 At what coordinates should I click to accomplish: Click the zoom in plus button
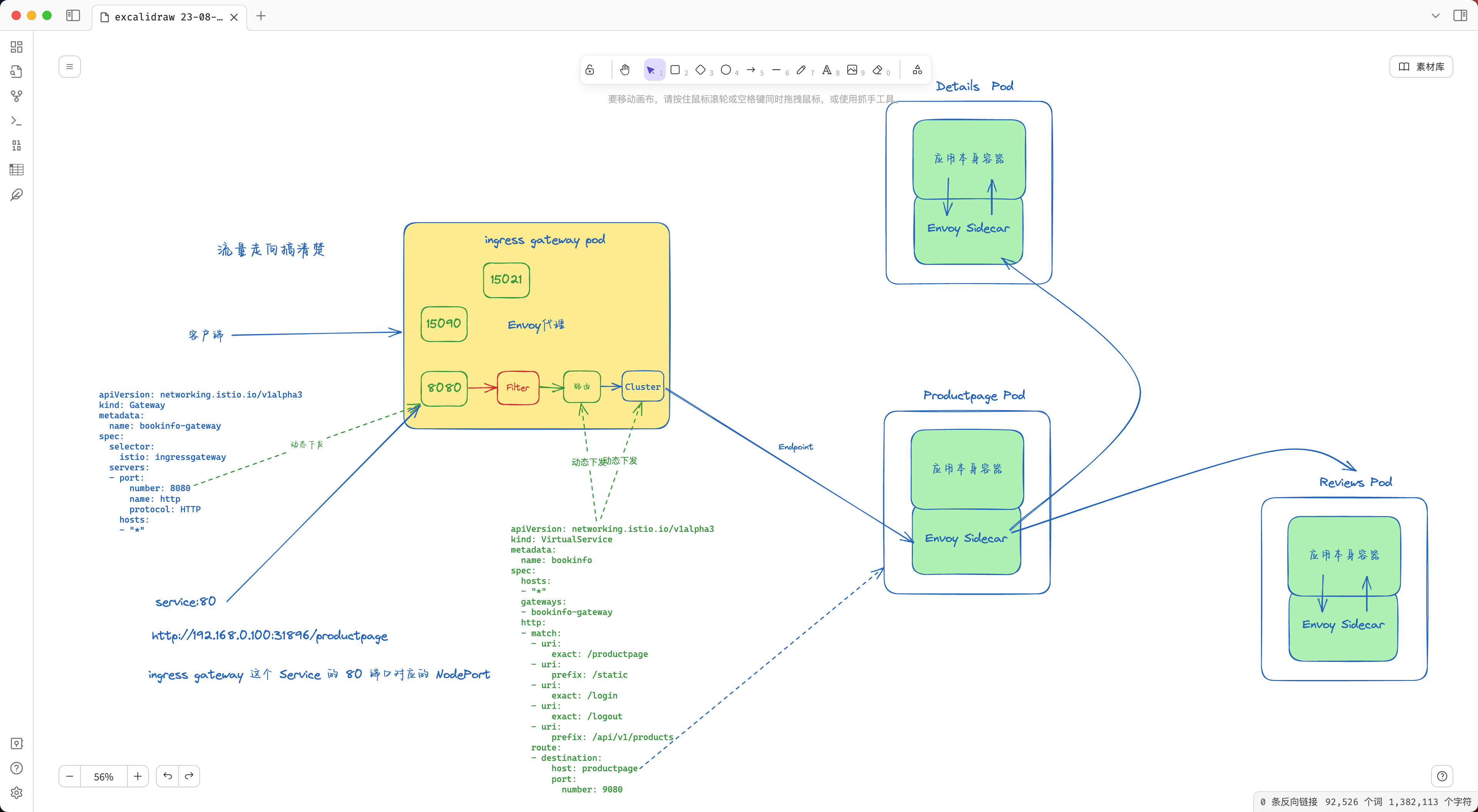(138, 777)
